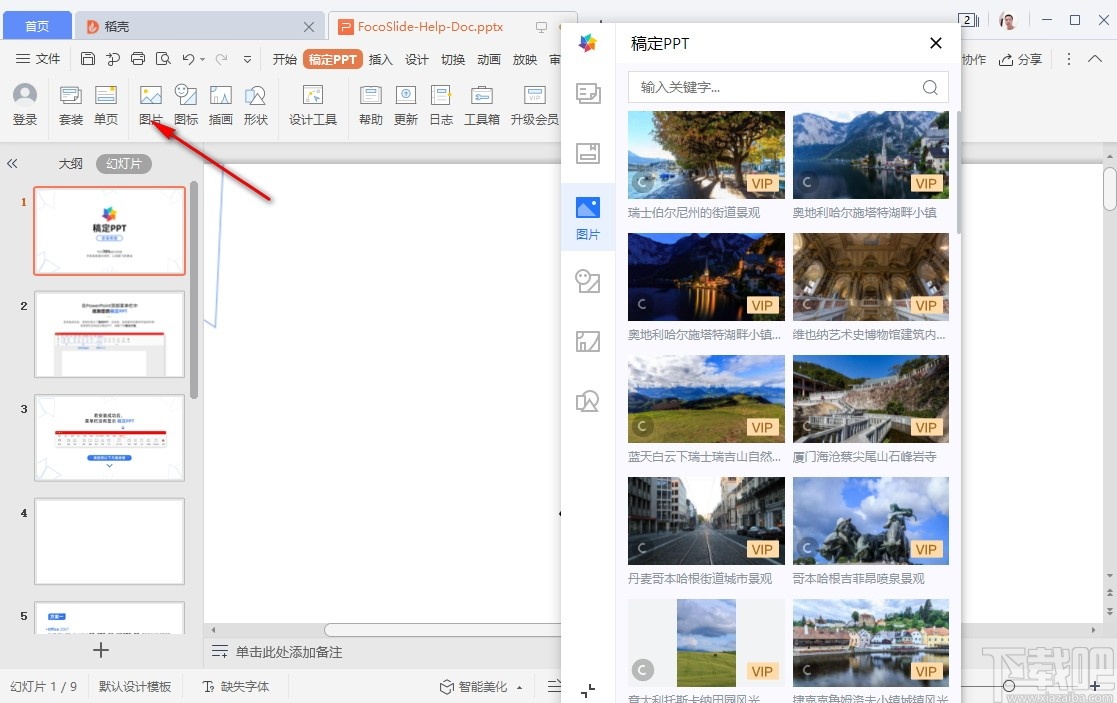The width and height of the screenshot is (1117, 703).
Task: Switch to the 插入 ribbon tab
Action: pos(381,59)
